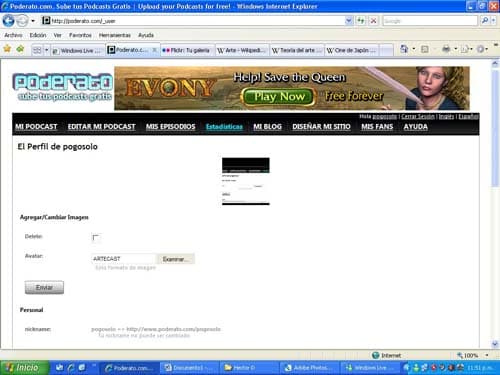
Task: Click the Refresh page icon
Action: pyautogui.click(x=361, y=21)
